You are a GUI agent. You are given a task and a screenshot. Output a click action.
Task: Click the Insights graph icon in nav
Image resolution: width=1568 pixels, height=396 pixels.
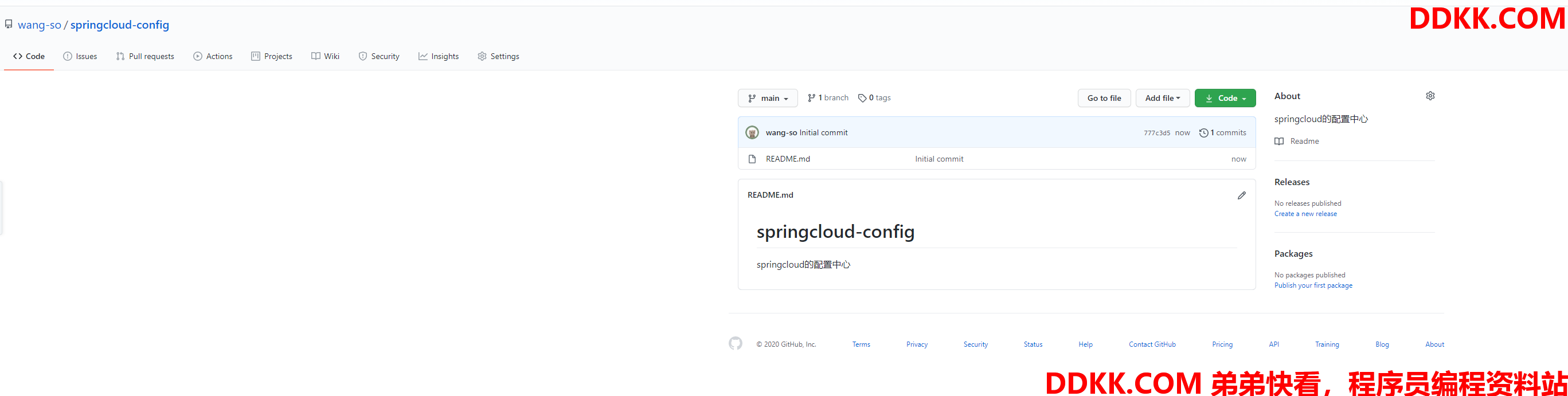(x=423, y=56)
